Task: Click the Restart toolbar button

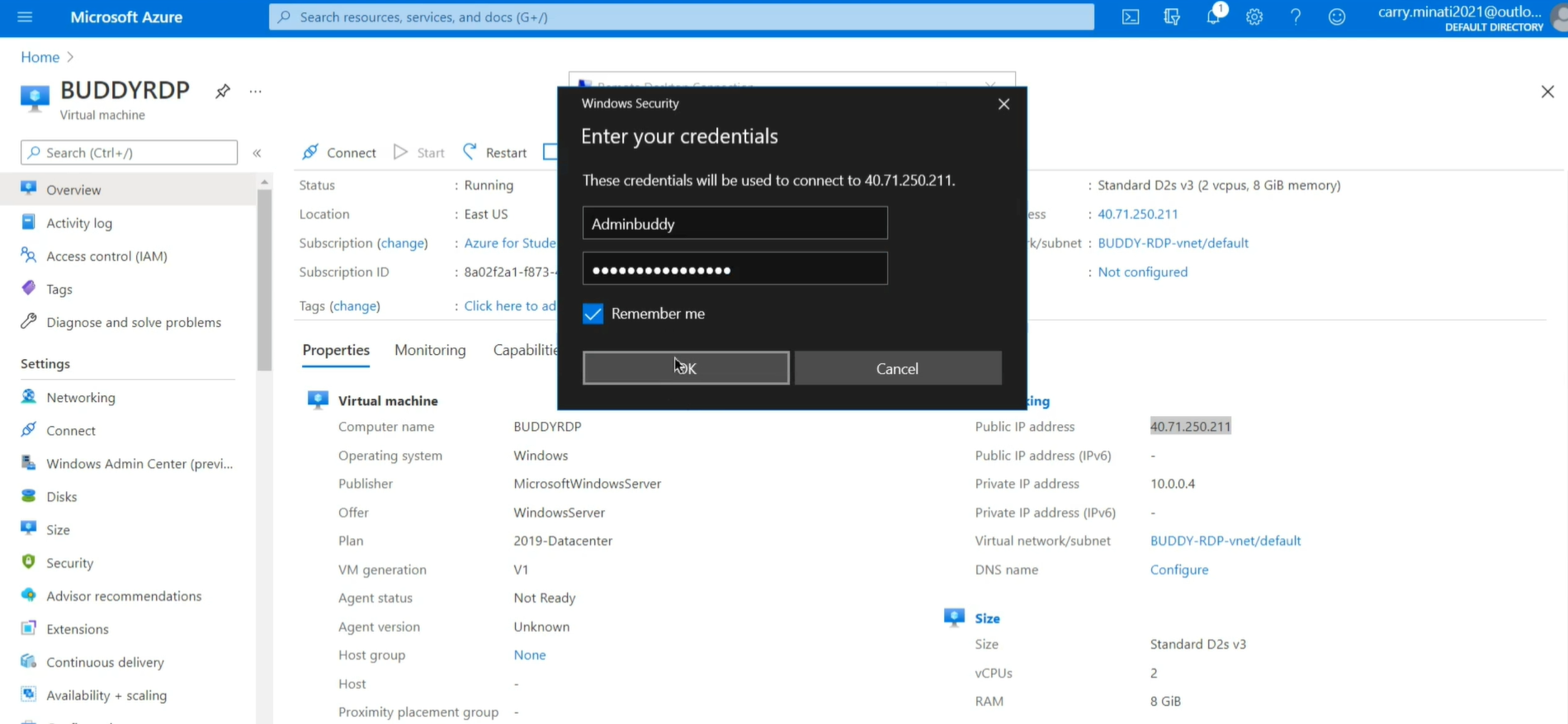Action: click(x=494, y=153)
